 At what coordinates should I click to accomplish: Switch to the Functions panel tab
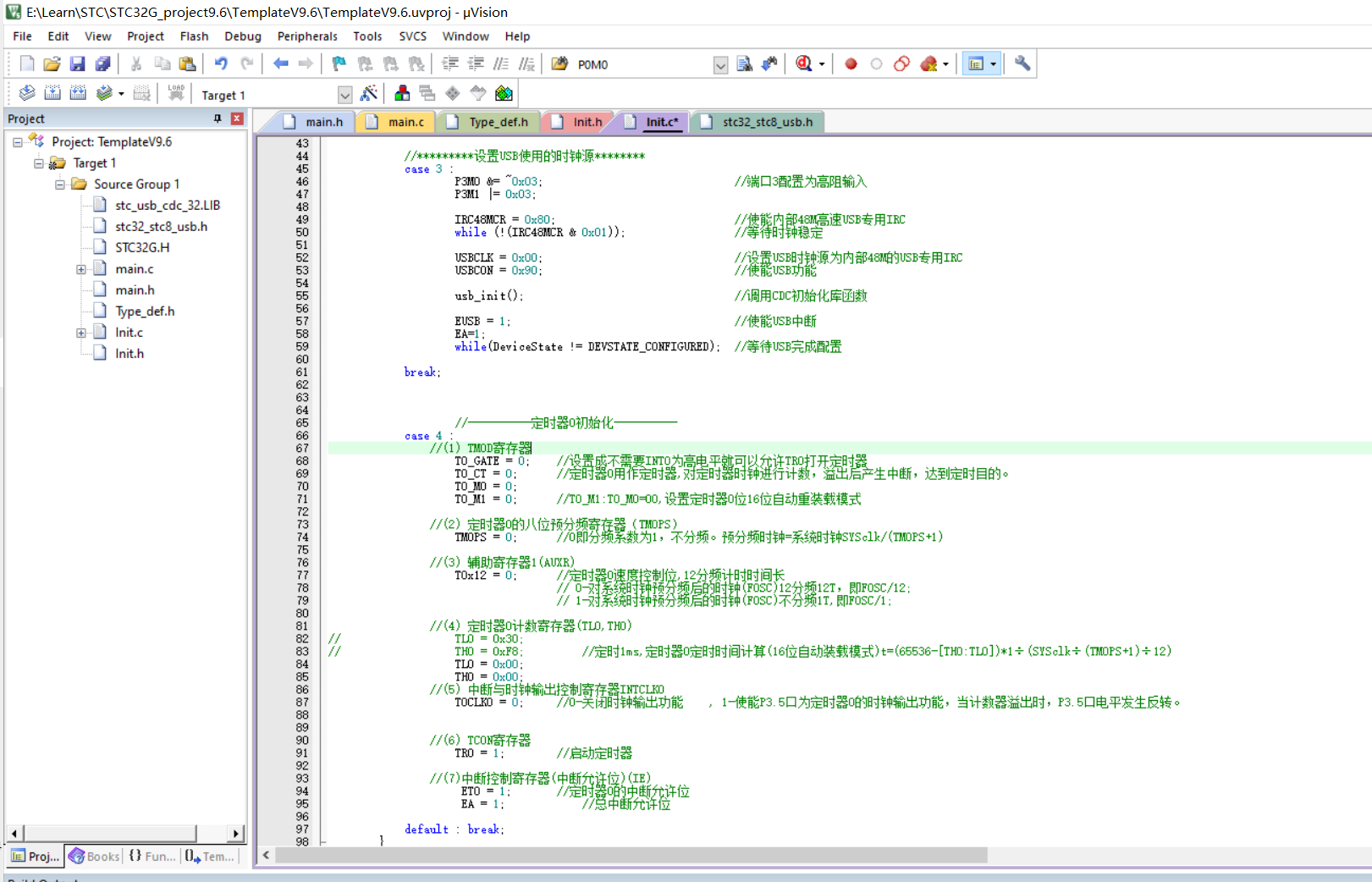click(x=152, y=857)
